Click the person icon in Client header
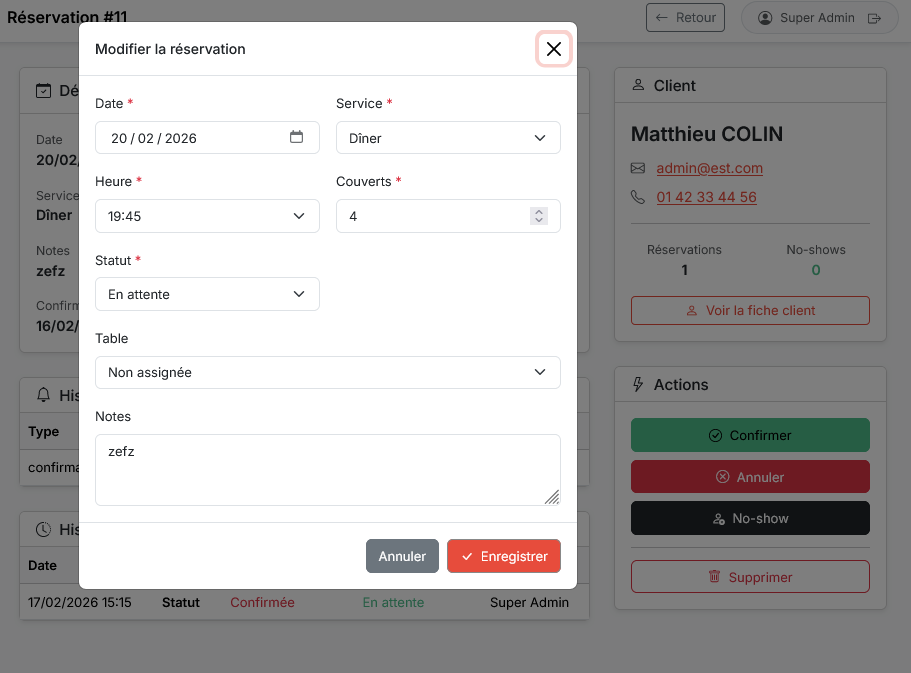The height and width of the screenshot is (673, 911). click(638, 86)
